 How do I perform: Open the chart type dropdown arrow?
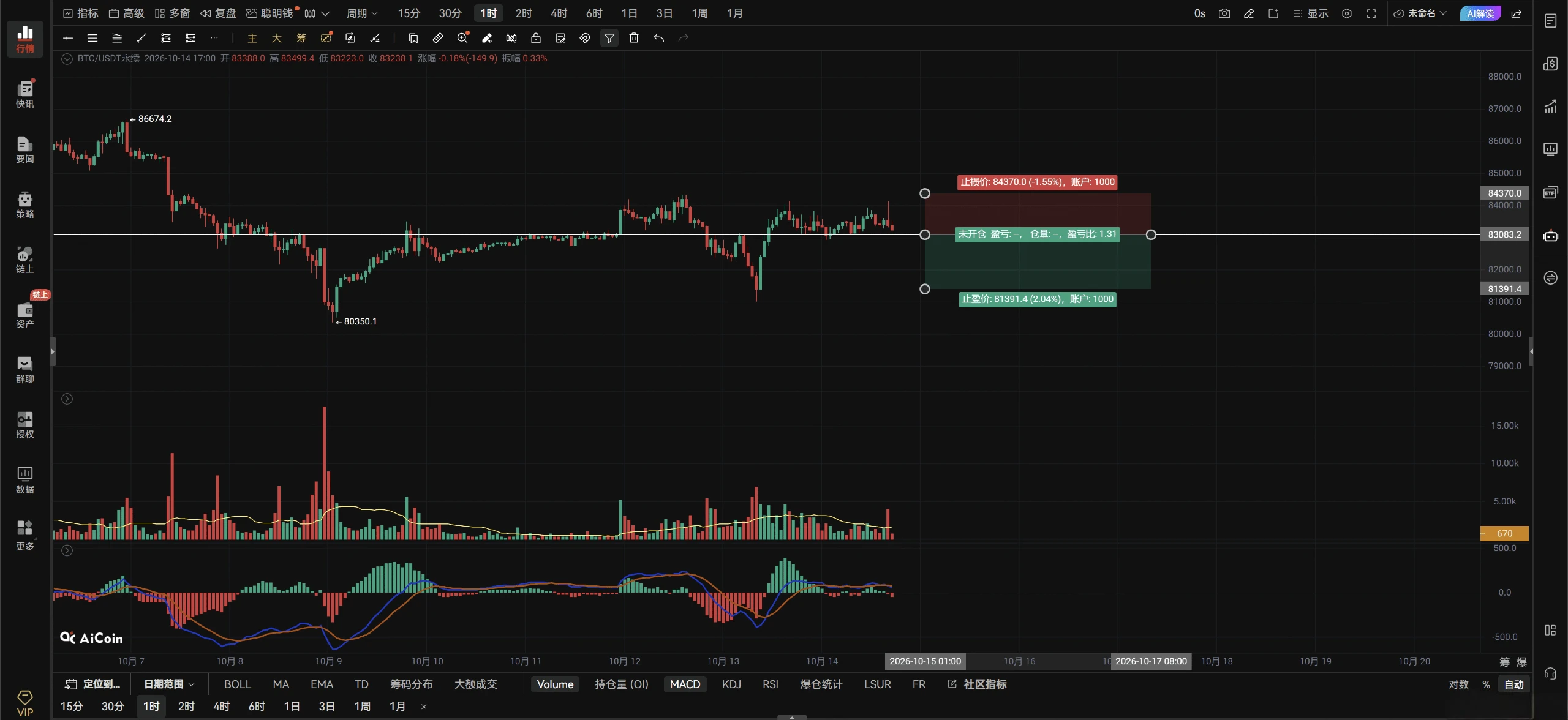tap(325, 13)
